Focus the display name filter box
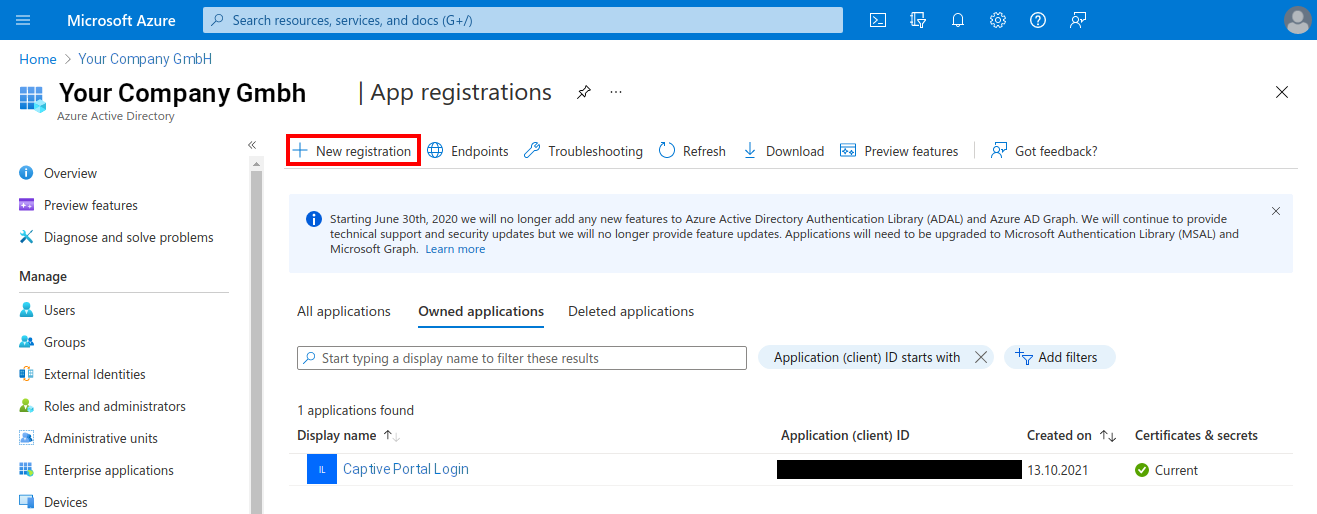The height and width of the screenshot is (514, 1317). point(522,358)
